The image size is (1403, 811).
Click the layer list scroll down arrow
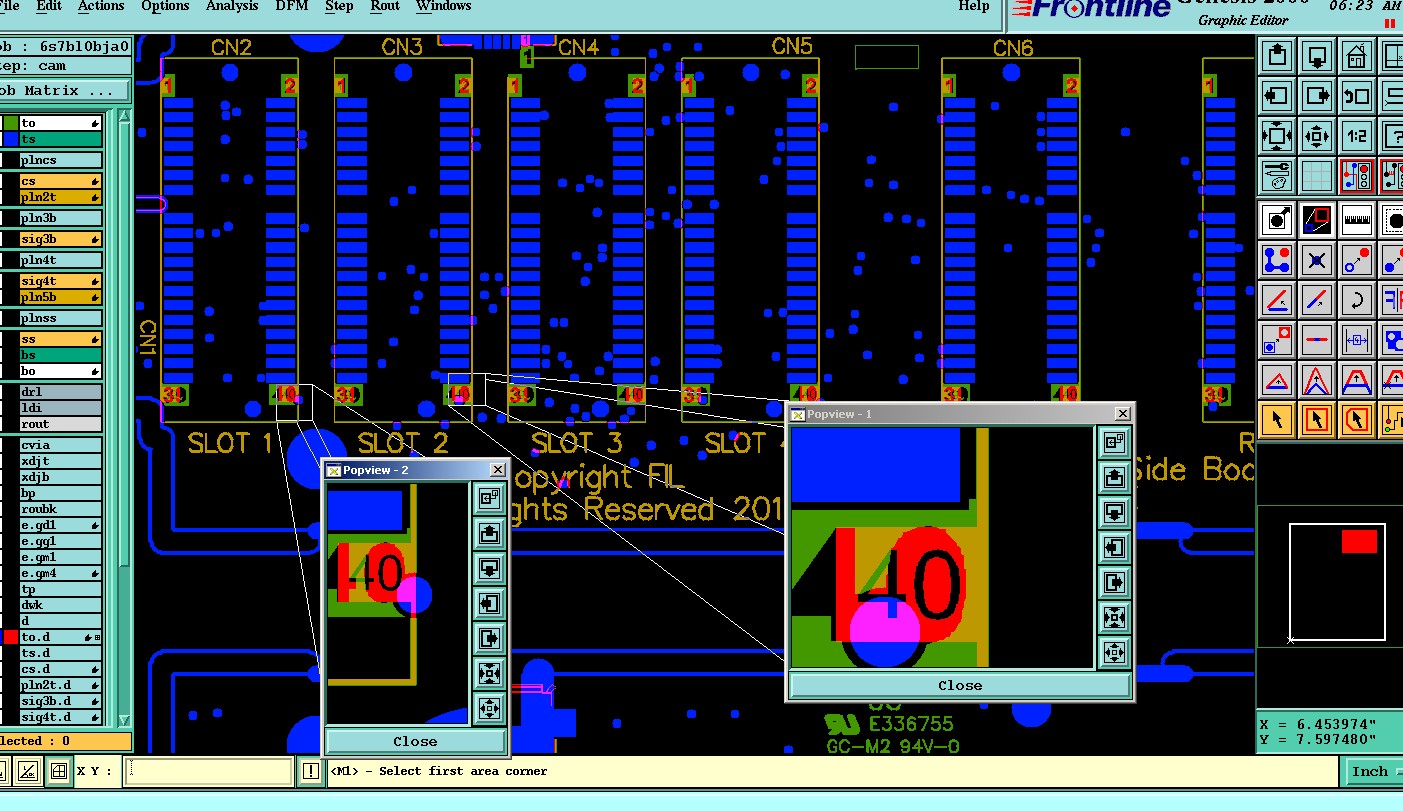coord(125,721)
